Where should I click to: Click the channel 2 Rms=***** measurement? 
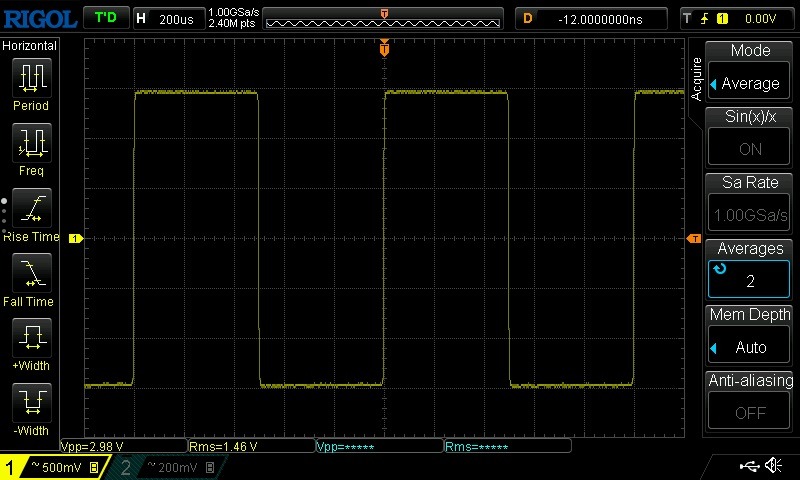pos(508,446)
